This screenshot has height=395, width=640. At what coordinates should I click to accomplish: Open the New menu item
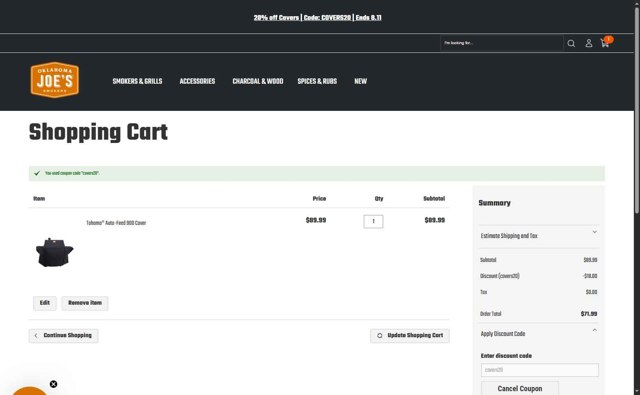360,81
